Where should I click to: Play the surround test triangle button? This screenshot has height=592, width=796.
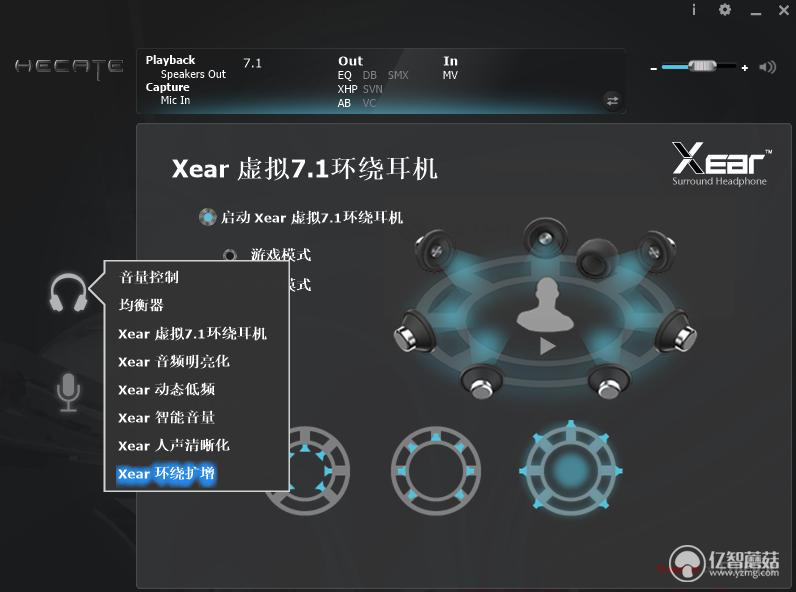[x=547, y=346]
